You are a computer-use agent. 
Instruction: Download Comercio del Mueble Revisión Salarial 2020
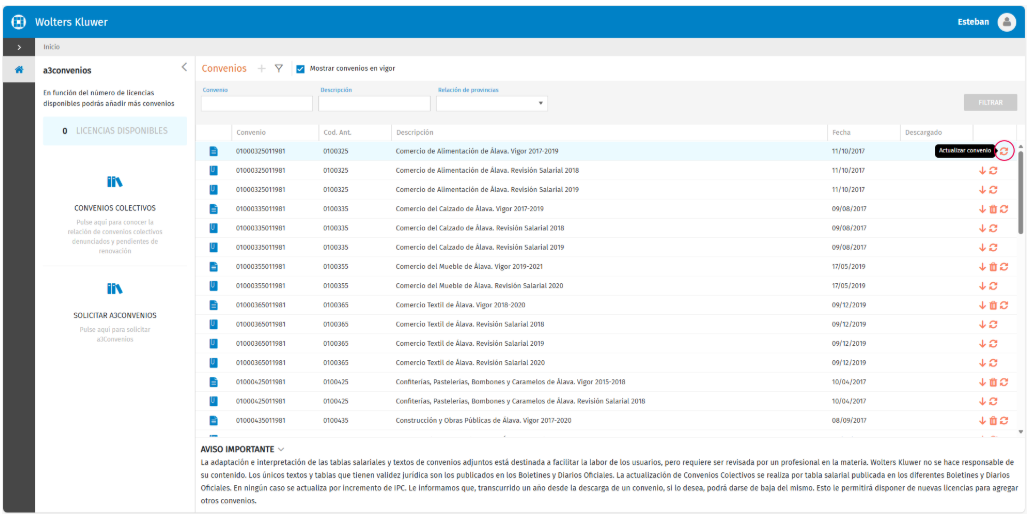[x=983, y=286]
